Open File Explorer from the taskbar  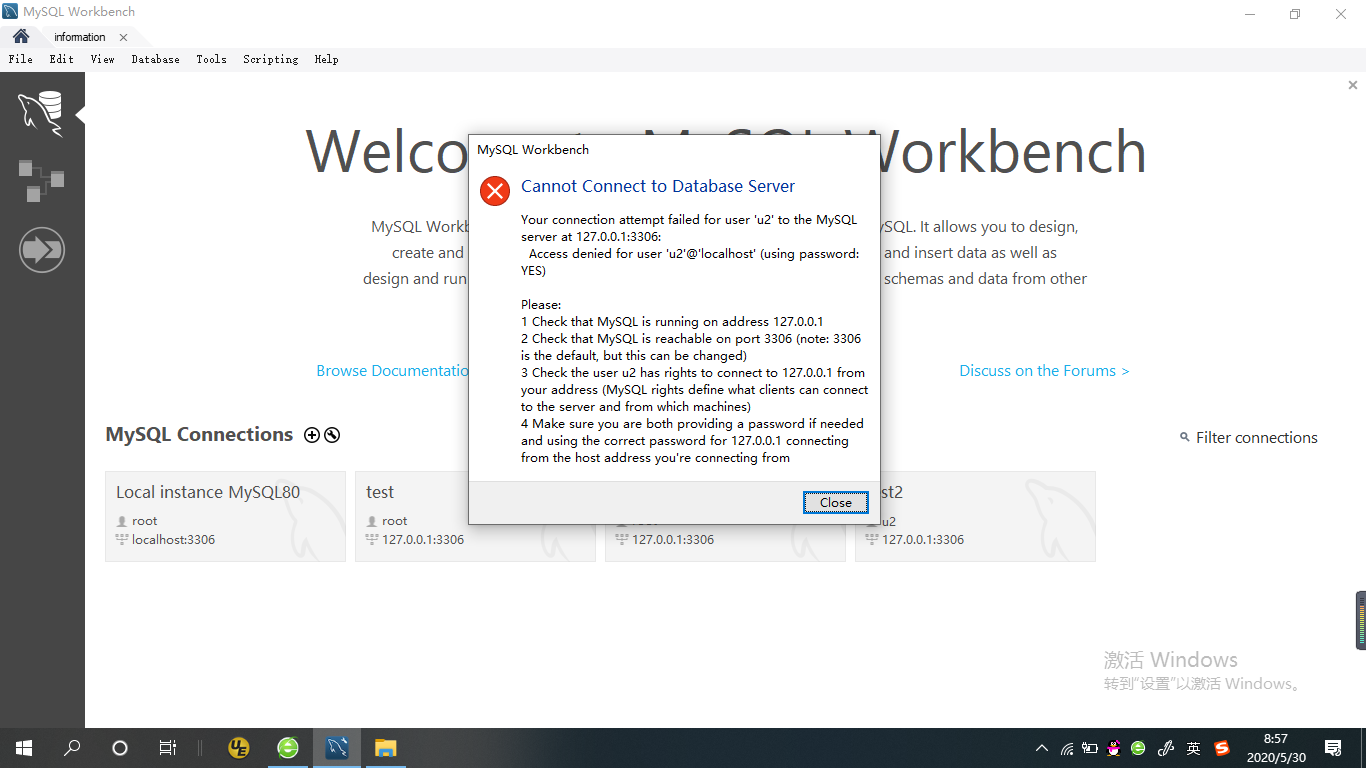(x=386, y=748)
